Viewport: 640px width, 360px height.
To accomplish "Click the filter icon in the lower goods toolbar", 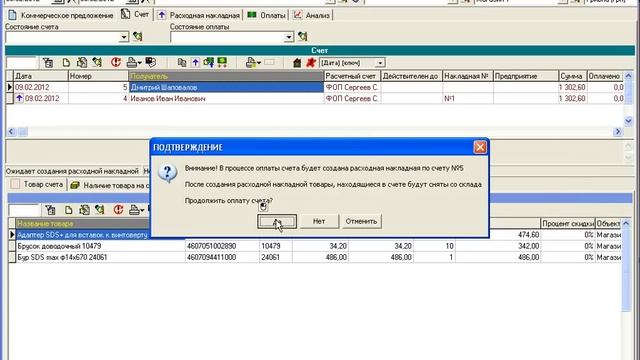I will (51, 210).
